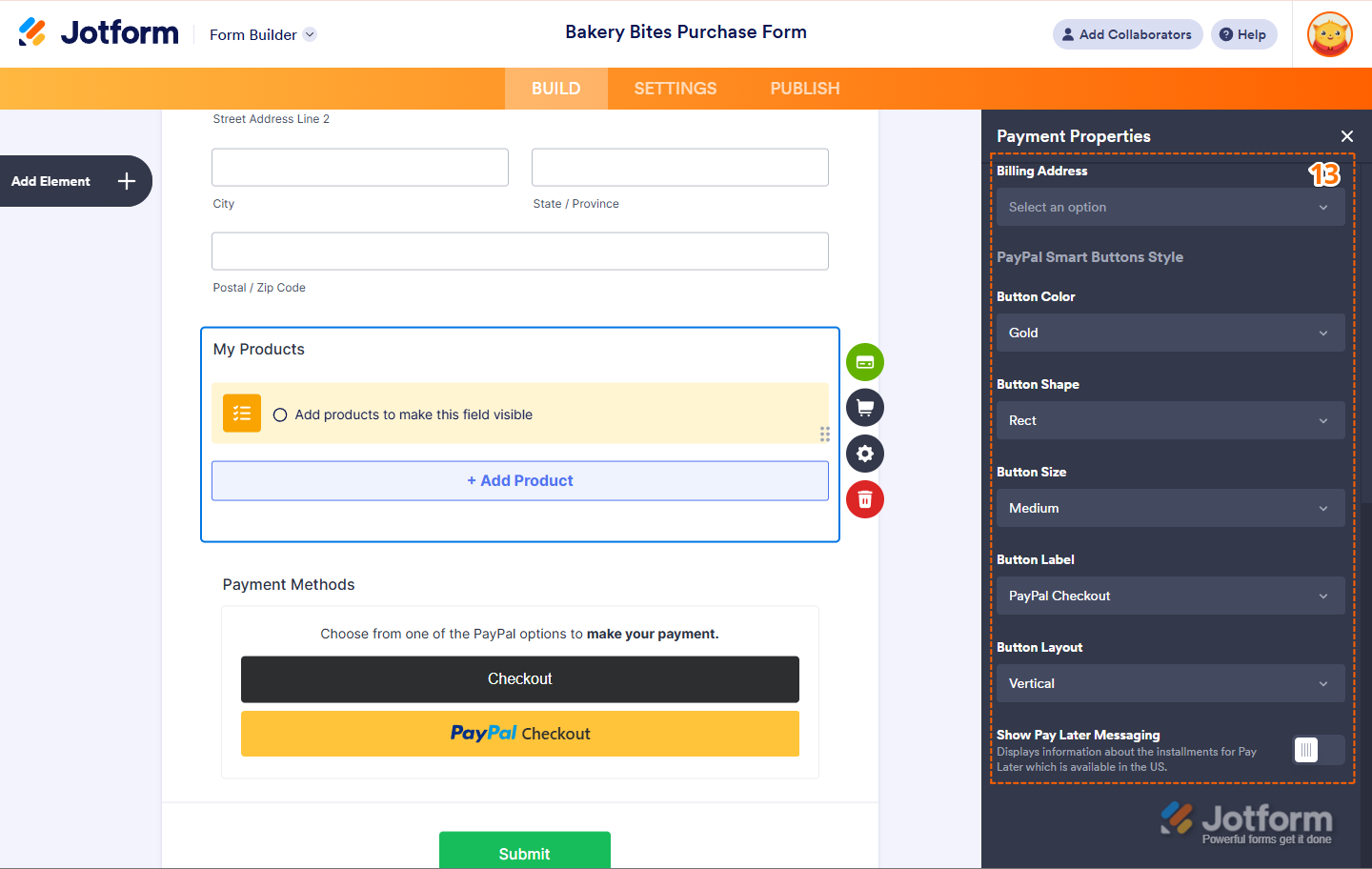The image size is (1372, 869).
Task: Switch to the SETTINGS tab
Action: click(675, 88)
